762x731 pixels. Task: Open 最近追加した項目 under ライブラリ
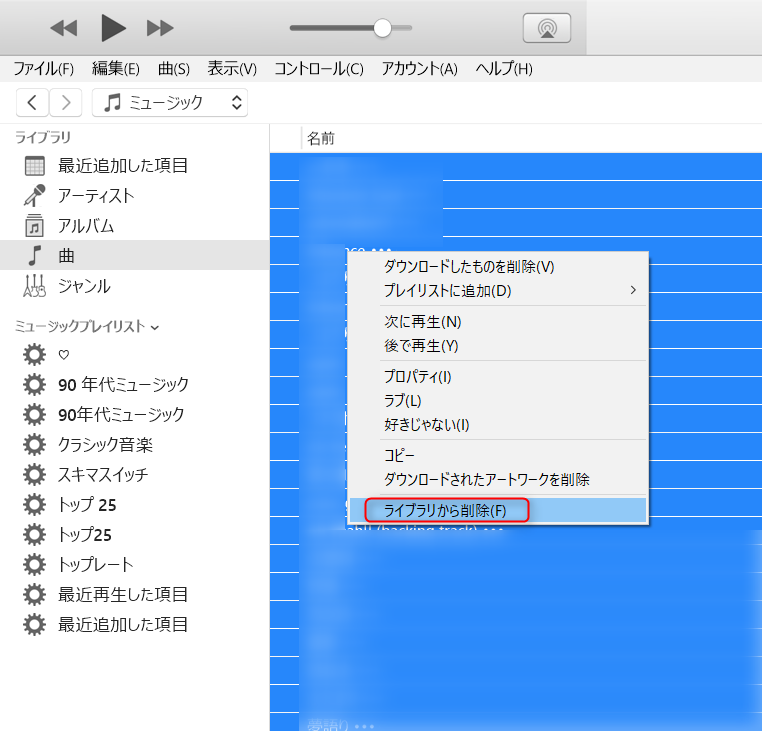[x=122, y=166]
